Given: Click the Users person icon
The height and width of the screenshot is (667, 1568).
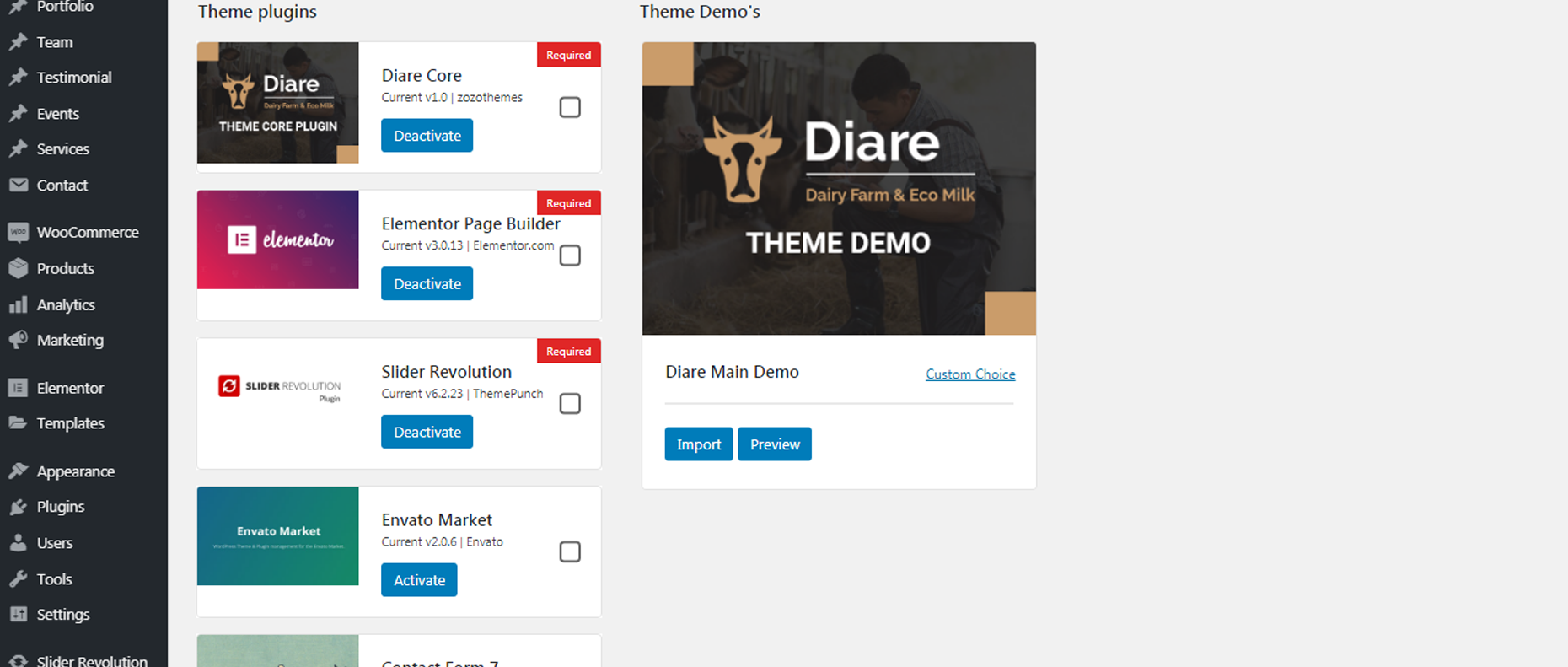Looking at the screenshot, I should point(18,543).
